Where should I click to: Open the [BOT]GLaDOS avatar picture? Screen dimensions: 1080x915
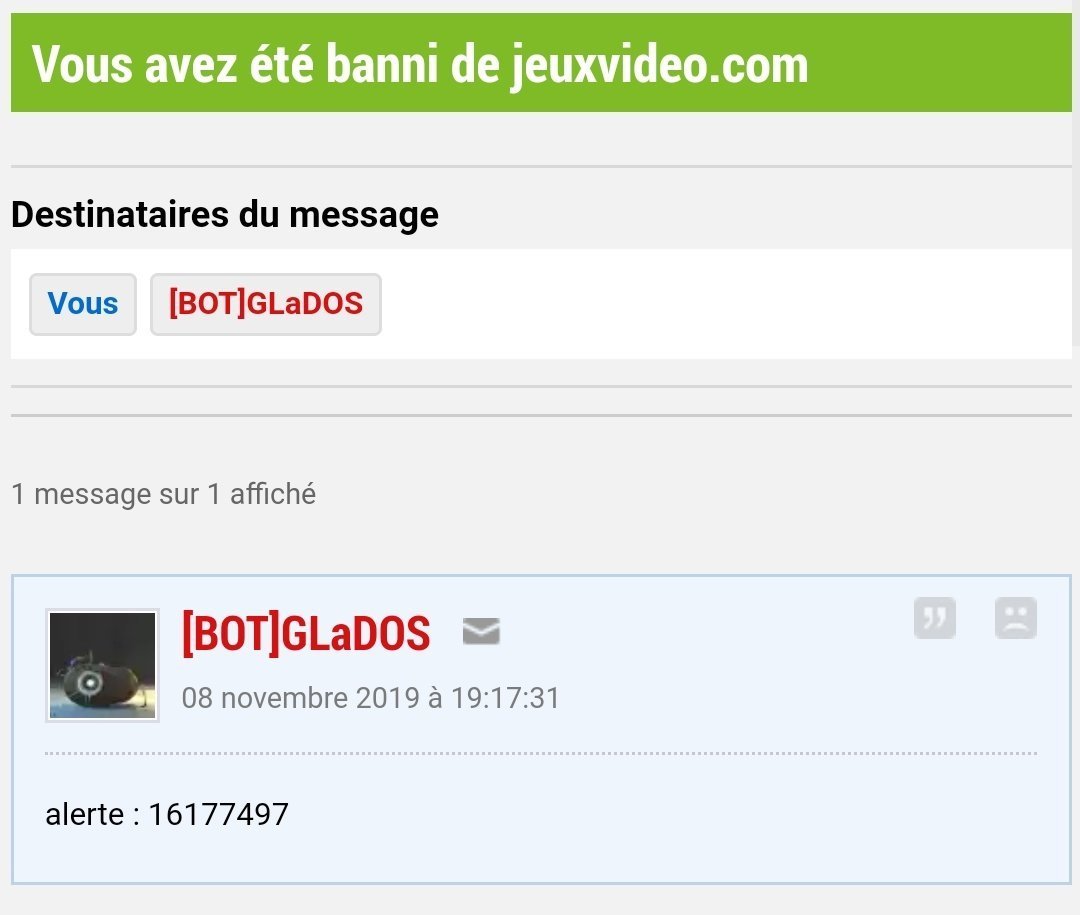point(103,666)
